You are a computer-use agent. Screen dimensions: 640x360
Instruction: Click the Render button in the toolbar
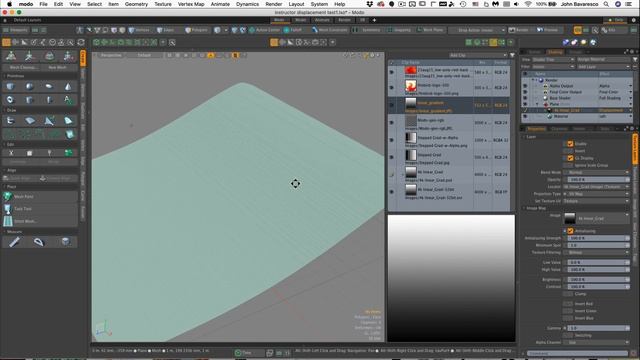coord(520,30)
